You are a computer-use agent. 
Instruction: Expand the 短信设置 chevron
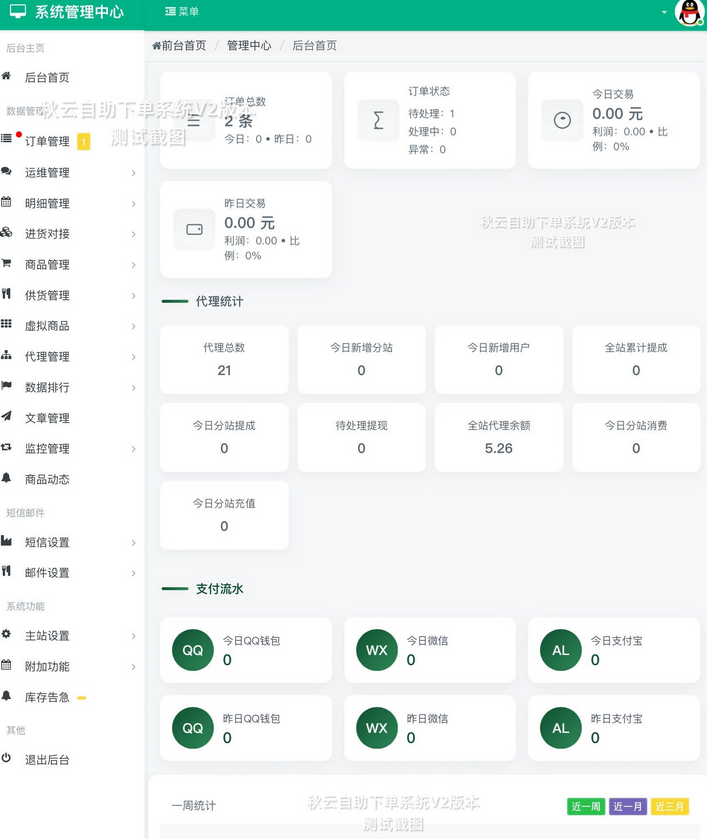(133, 543)
